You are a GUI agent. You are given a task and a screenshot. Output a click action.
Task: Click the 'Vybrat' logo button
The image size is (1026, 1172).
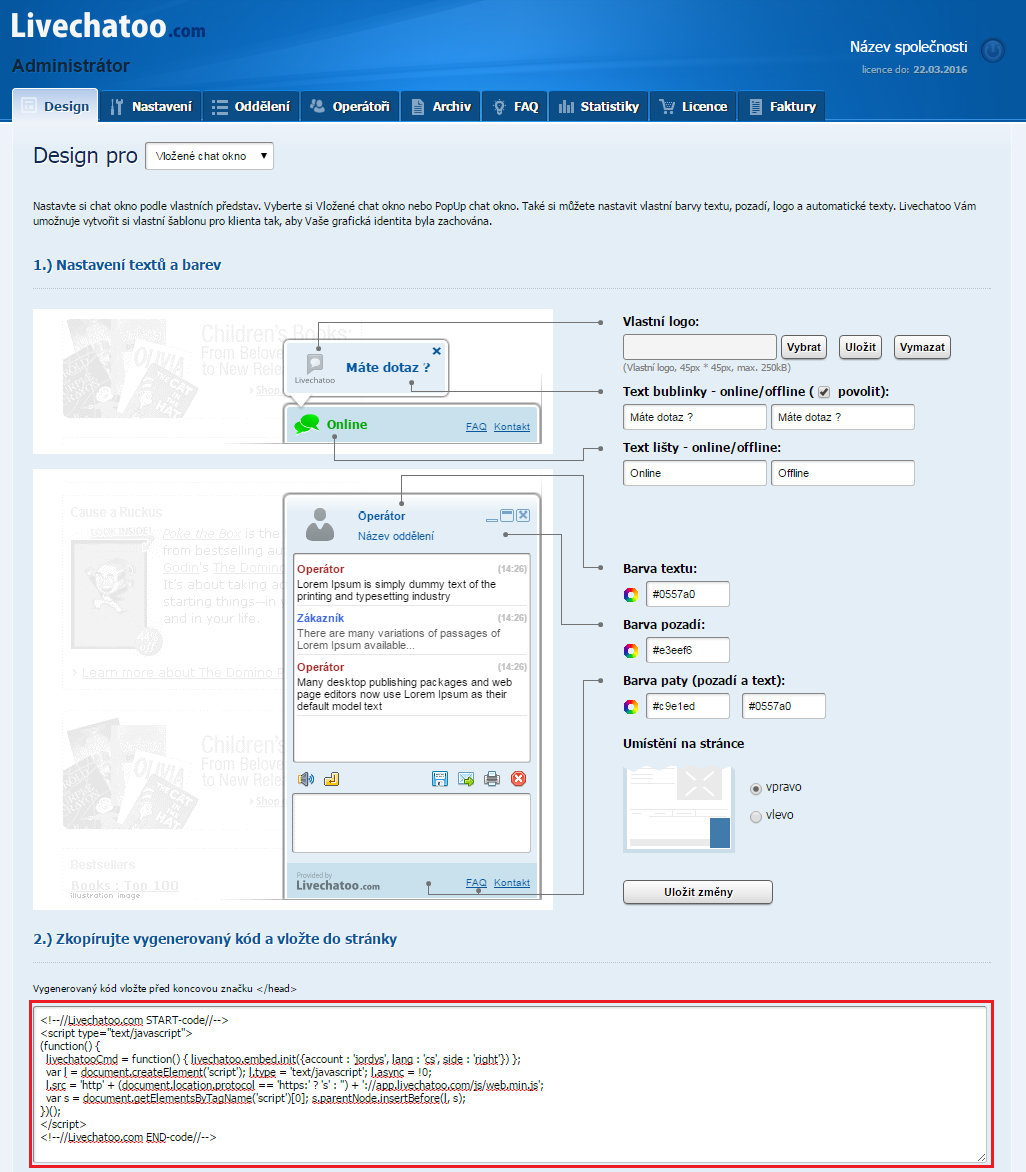click(804, 347)
